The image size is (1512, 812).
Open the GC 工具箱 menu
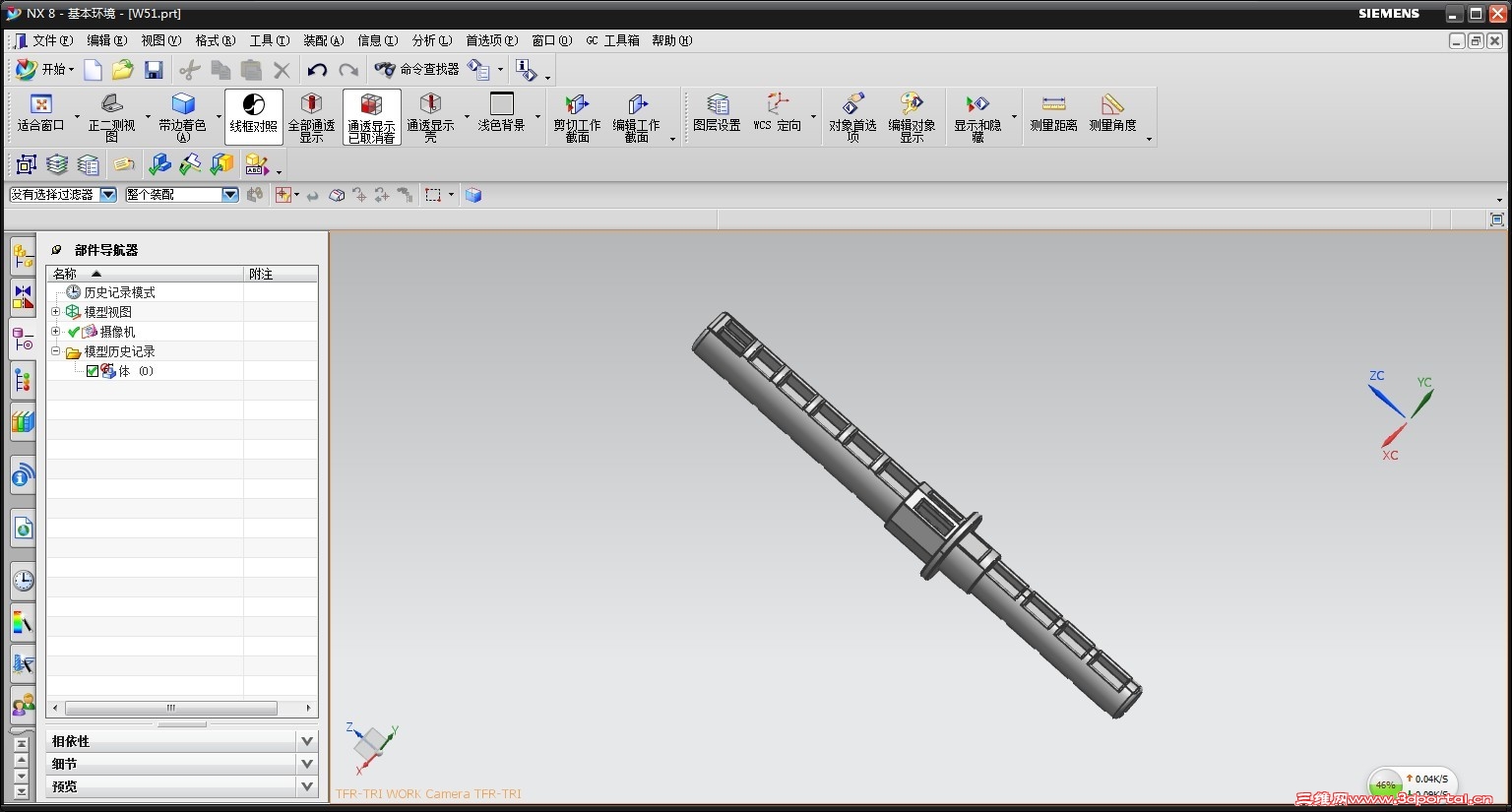[x=612, y=40]
